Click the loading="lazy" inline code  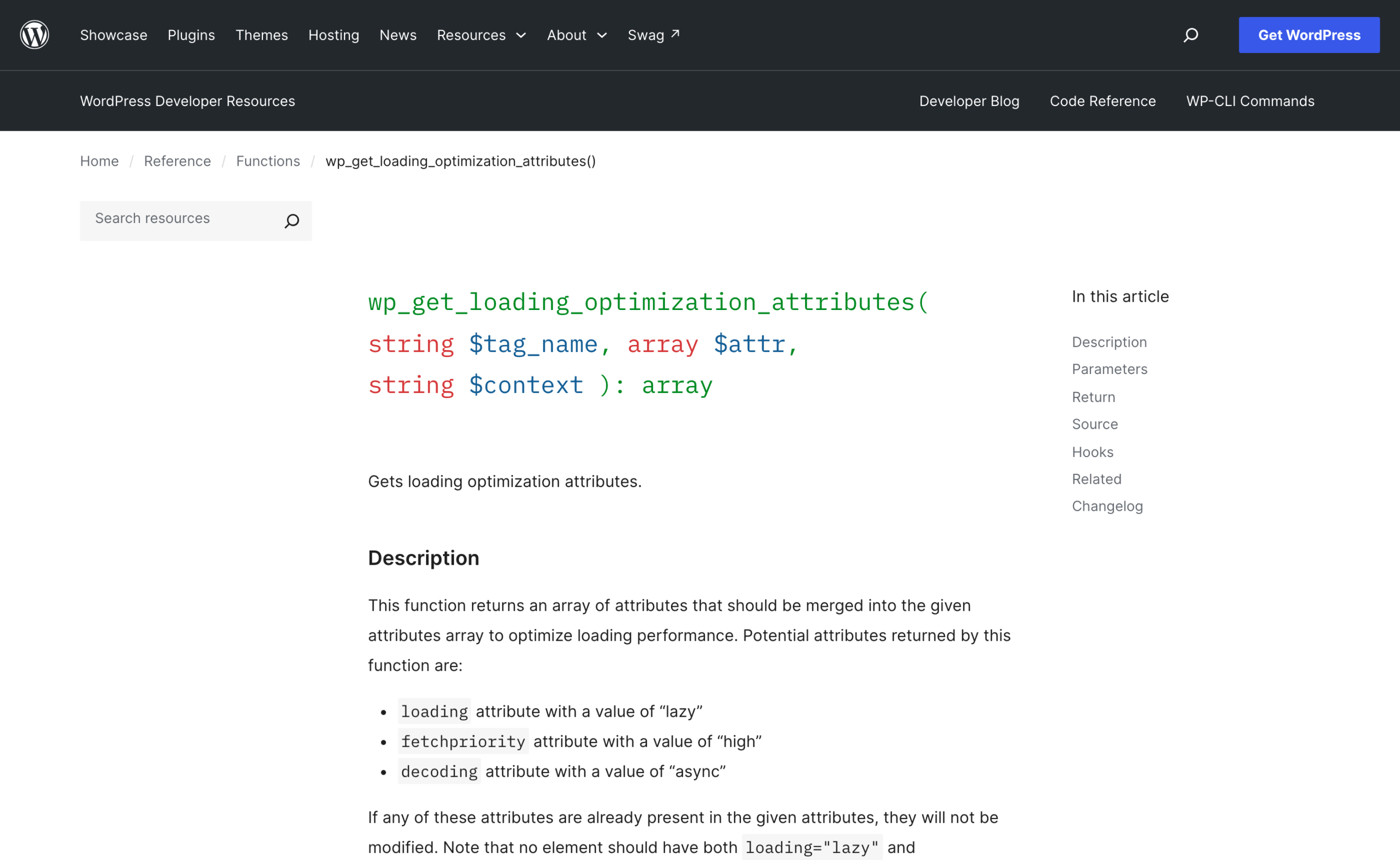812,847
